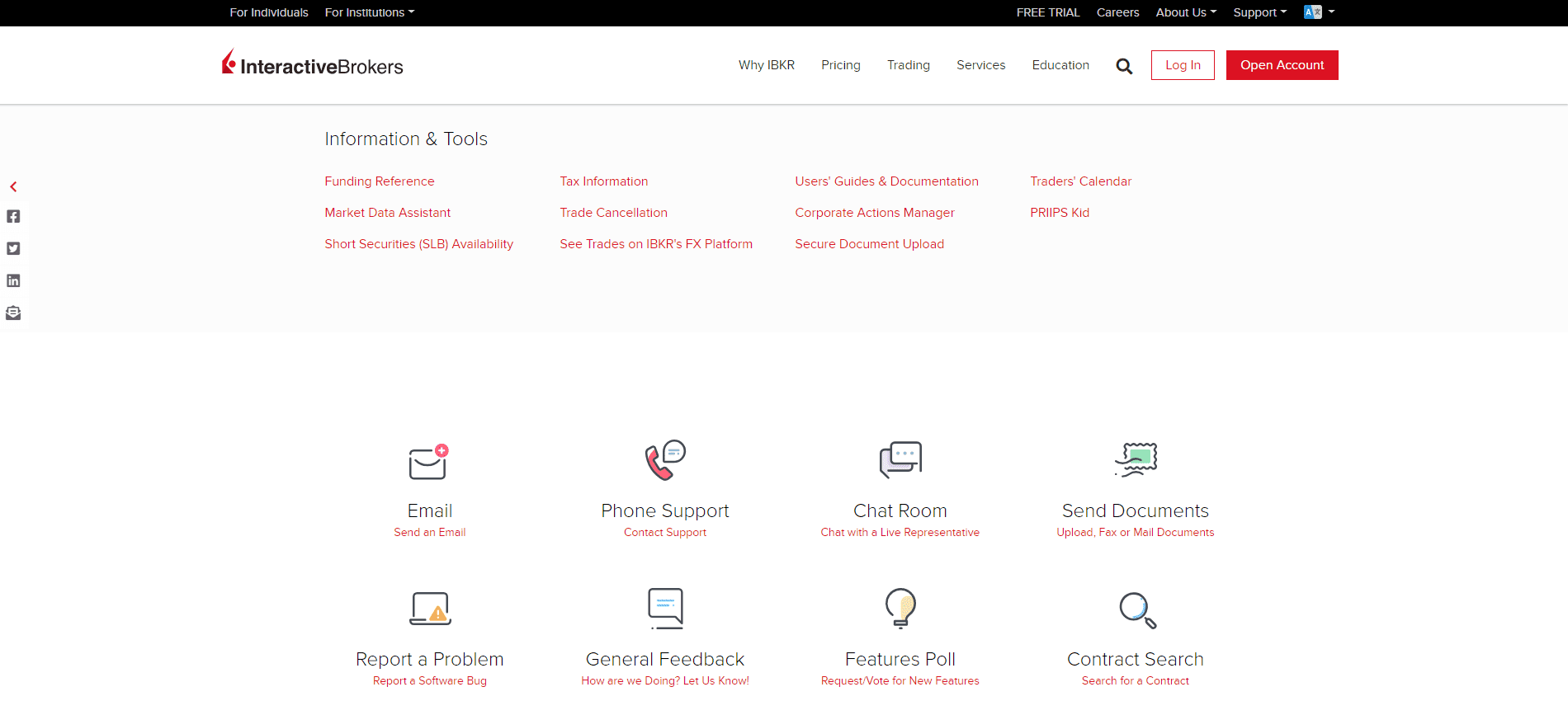Click Chat with a Live Representative
The width and height of the screenshot is (1568, 701).
[x=900, y=533]
